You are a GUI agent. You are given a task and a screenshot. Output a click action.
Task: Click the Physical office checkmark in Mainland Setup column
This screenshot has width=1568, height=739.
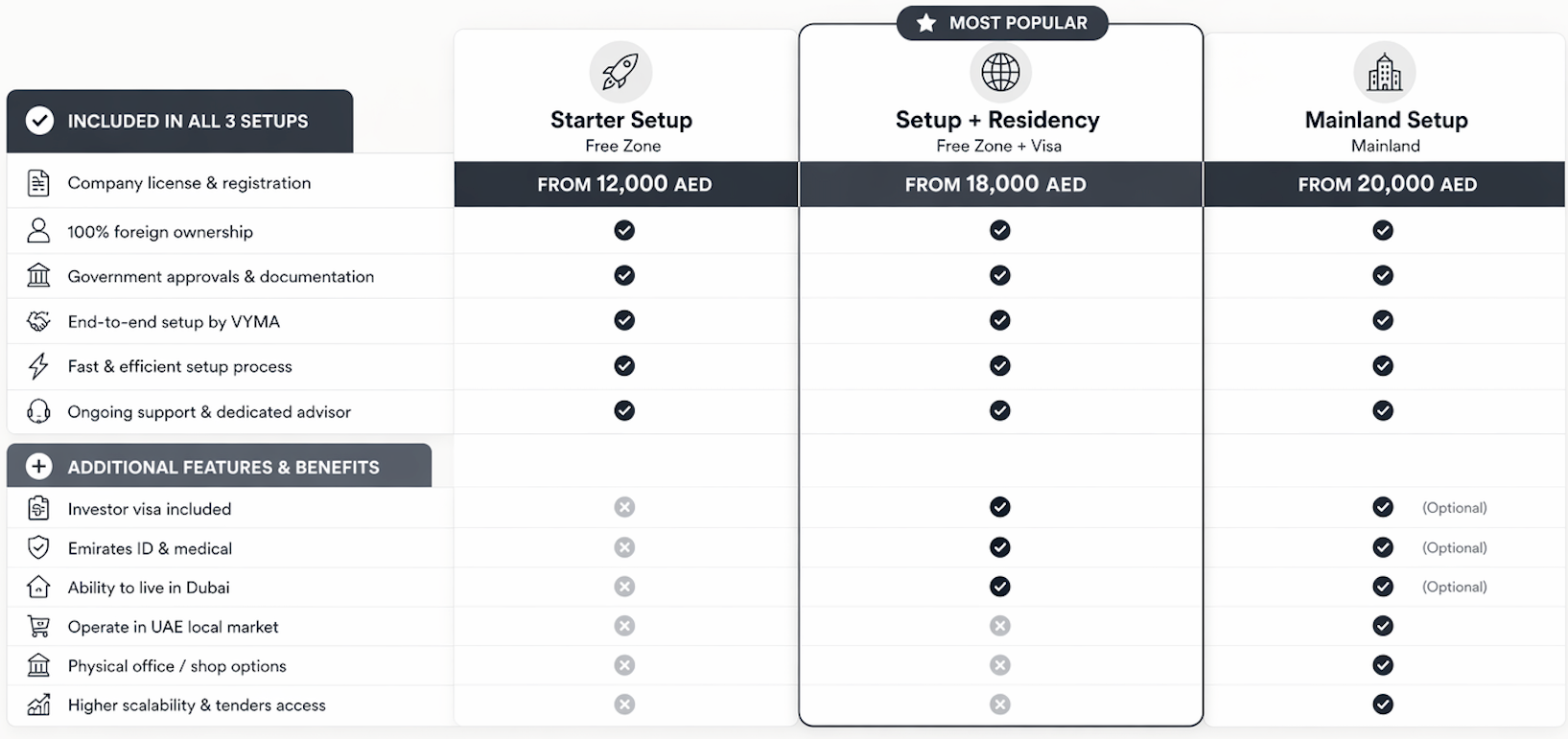pos(1383,665)
